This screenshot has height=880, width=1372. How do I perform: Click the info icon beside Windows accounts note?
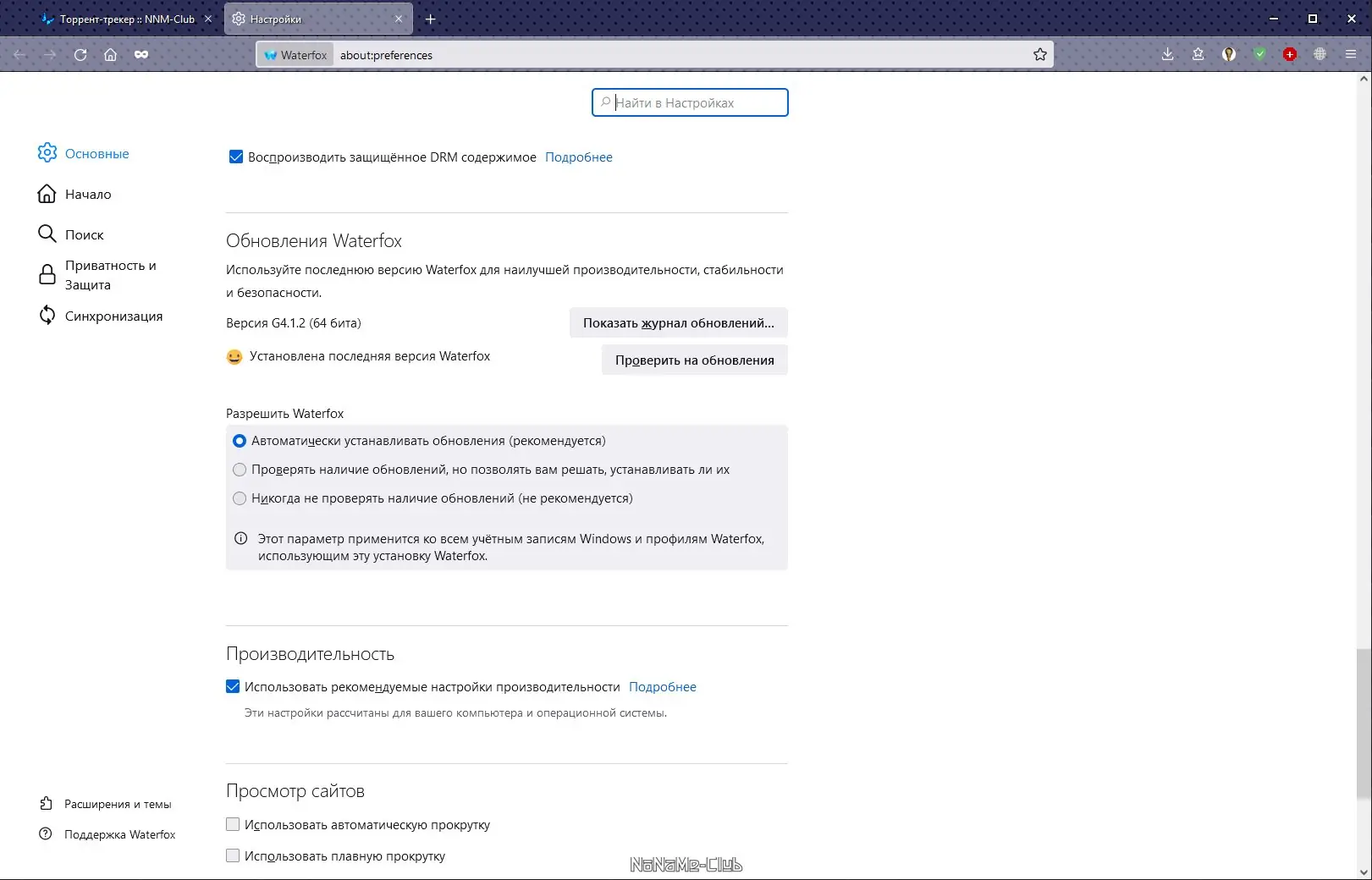pyautogui.click(x=240, y=539)
